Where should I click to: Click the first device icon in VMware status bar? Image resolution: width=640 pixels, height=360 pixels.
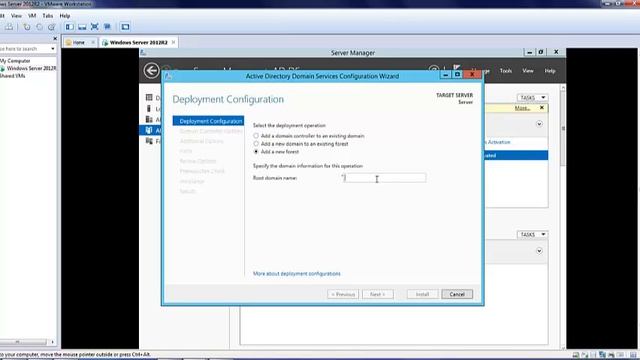tap(576, 355)
